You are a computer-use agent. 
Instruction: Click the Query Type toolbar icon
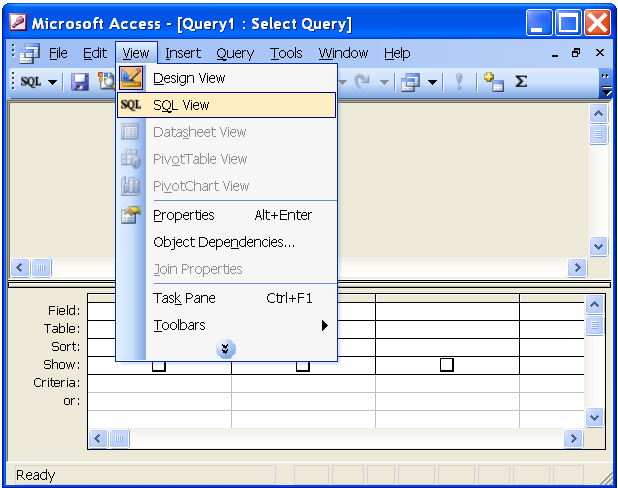pyautogui.click(x=410, y=82)
